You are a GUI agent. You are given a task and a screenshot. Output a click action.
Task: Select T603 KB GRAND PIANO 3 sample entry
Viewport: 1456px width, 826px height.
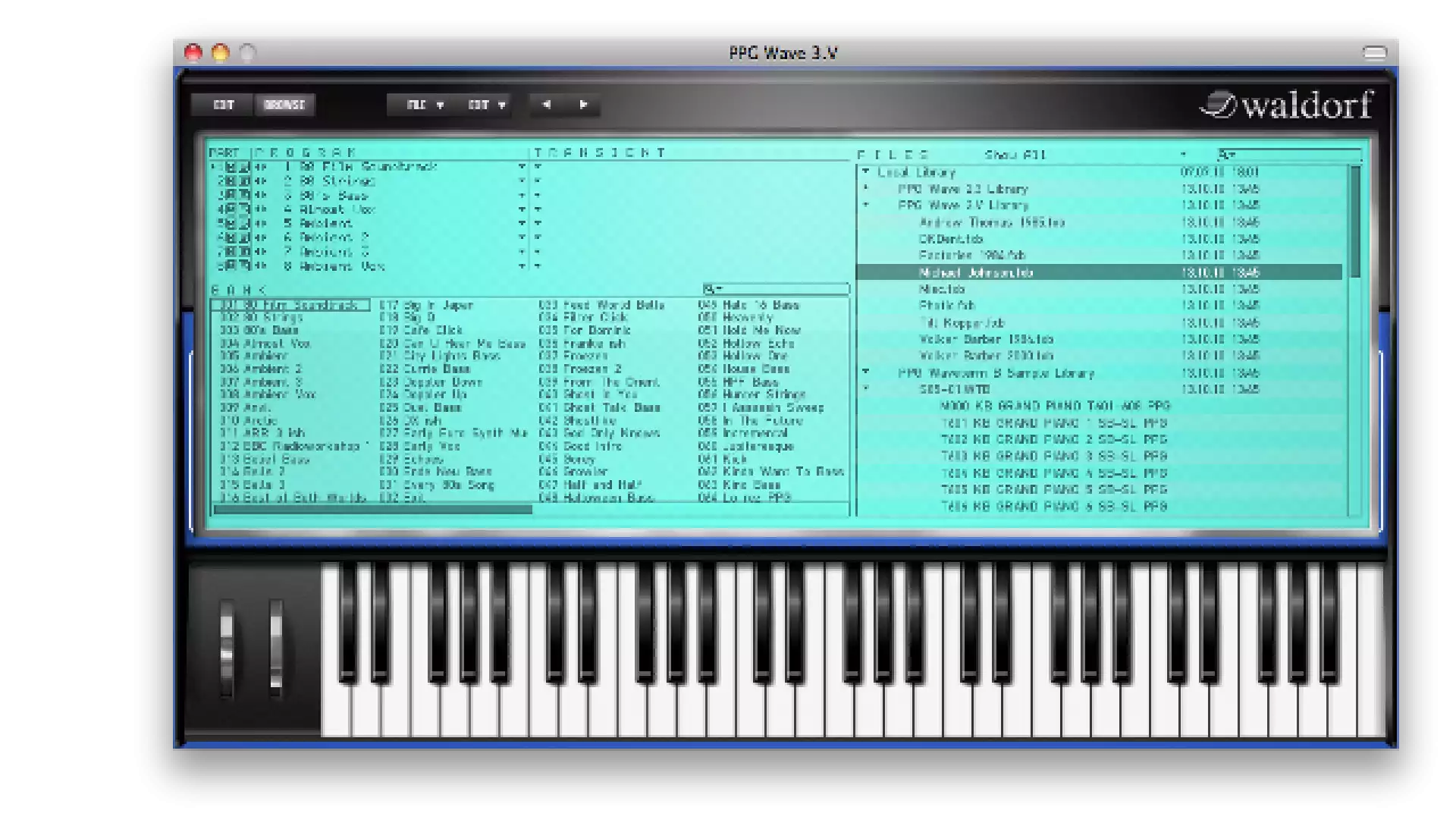pos(1054,456)
